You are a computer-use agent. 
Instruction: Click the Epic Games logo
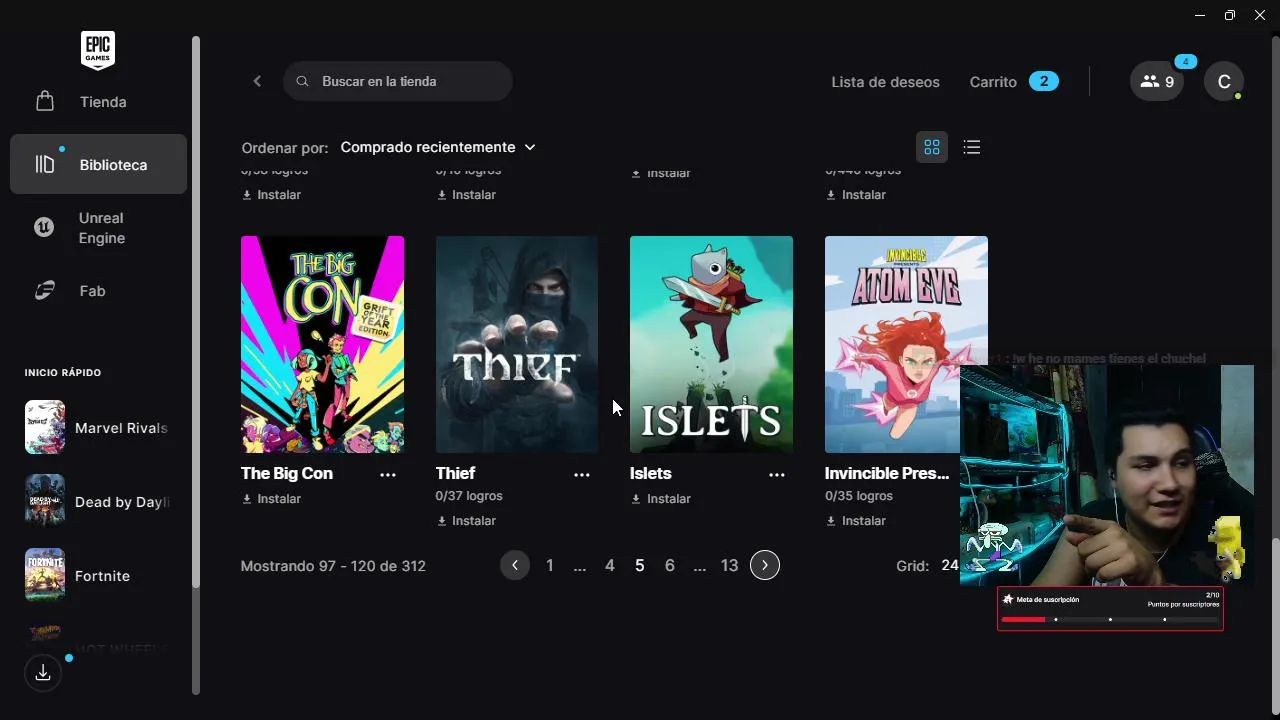(98, 50)
